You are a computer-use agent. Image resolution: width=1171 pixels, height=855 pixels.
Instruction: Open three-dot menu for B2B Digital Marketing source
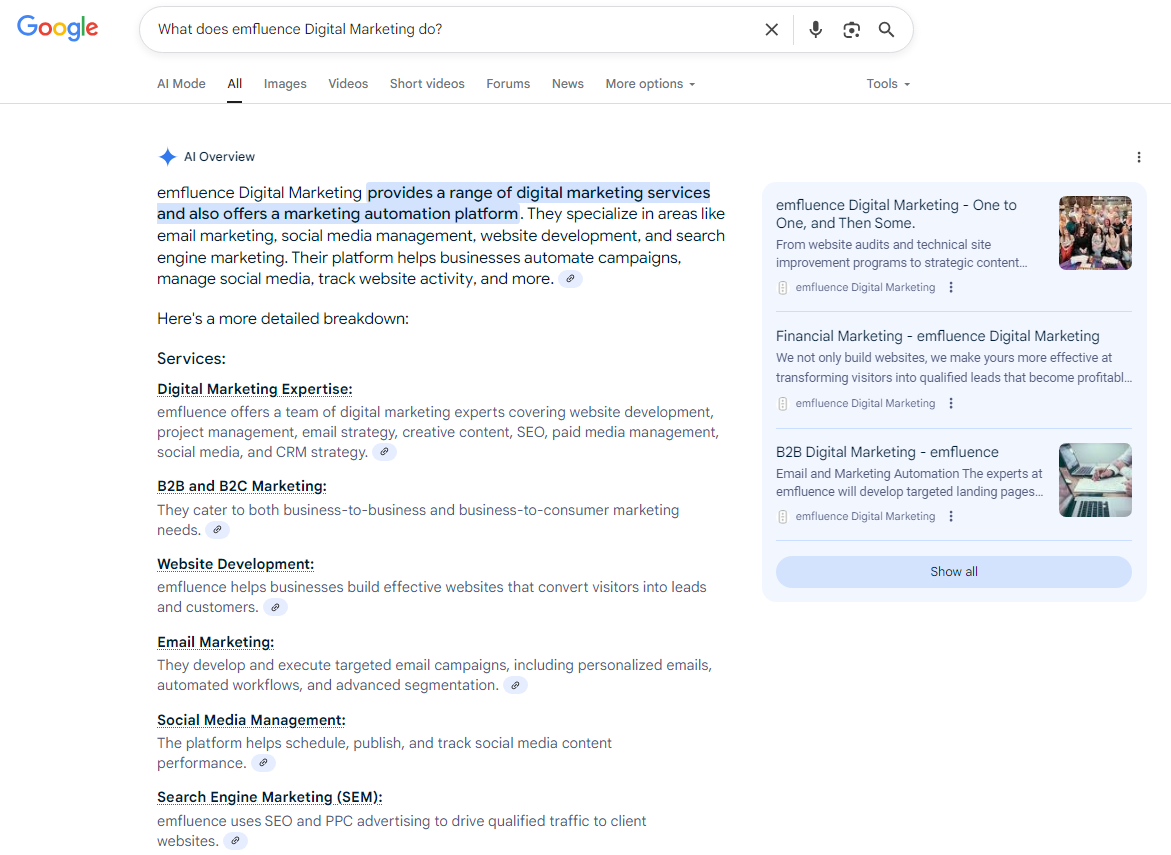(x=951, y=517)
